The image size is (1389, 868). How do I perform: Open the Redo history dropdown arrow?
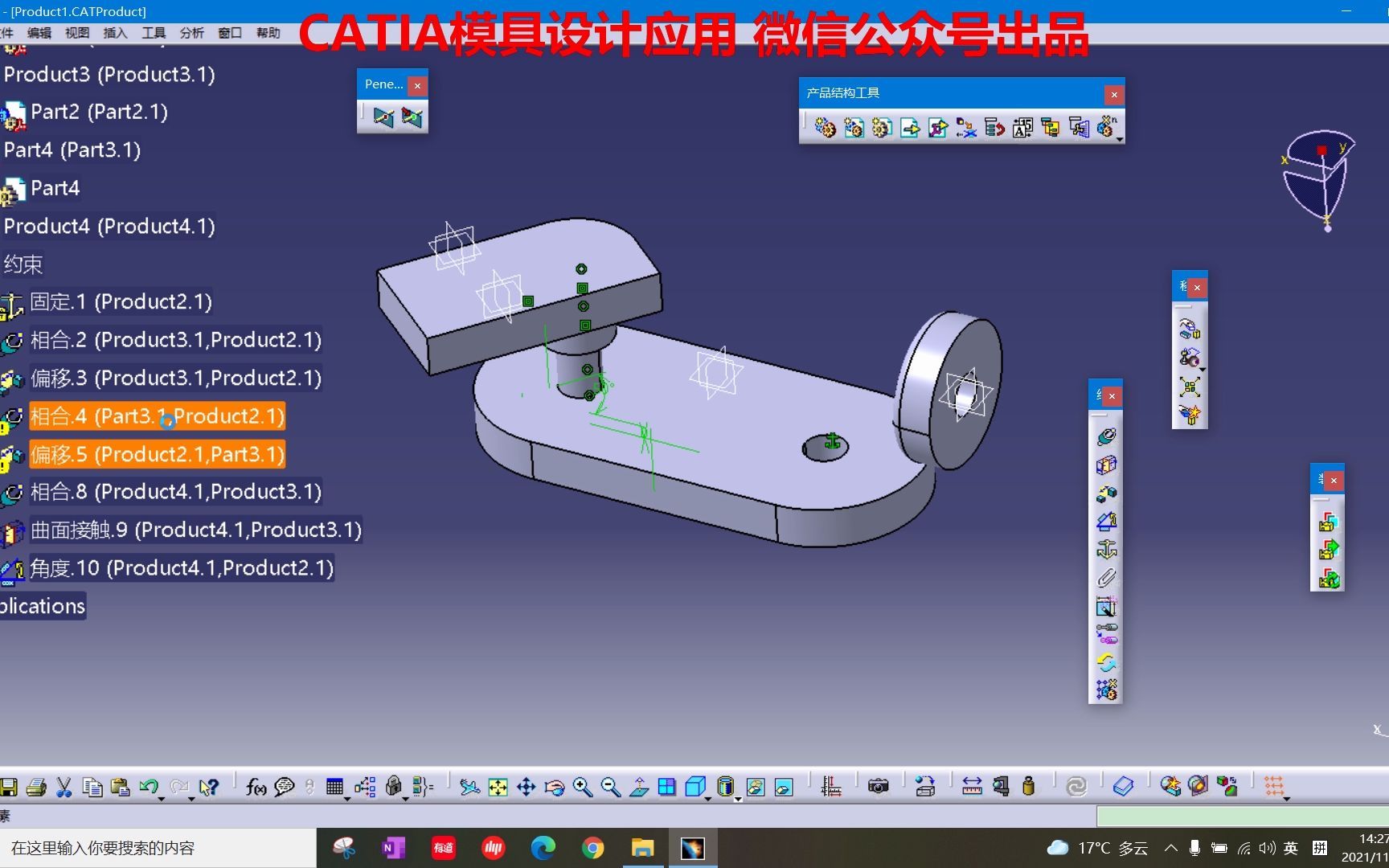point(191,798)
